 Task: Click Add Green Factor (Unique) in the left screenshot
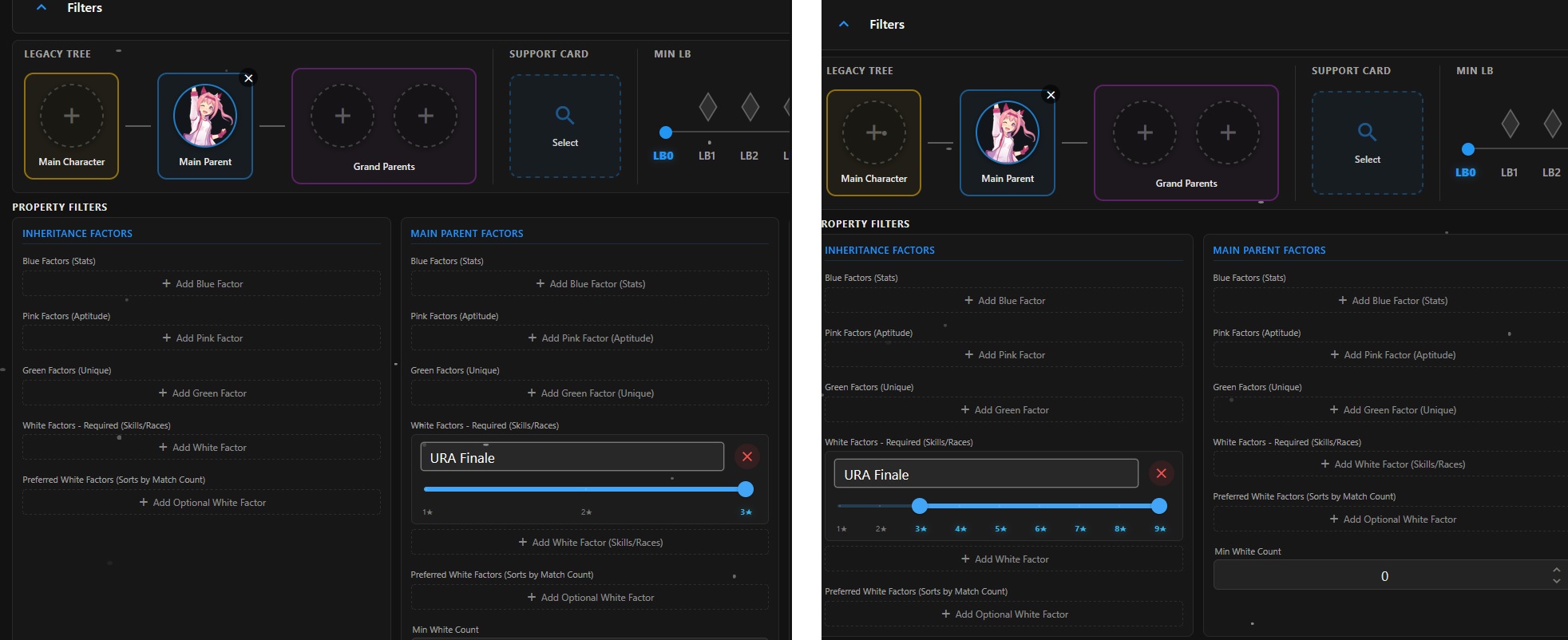coord(590,393)
